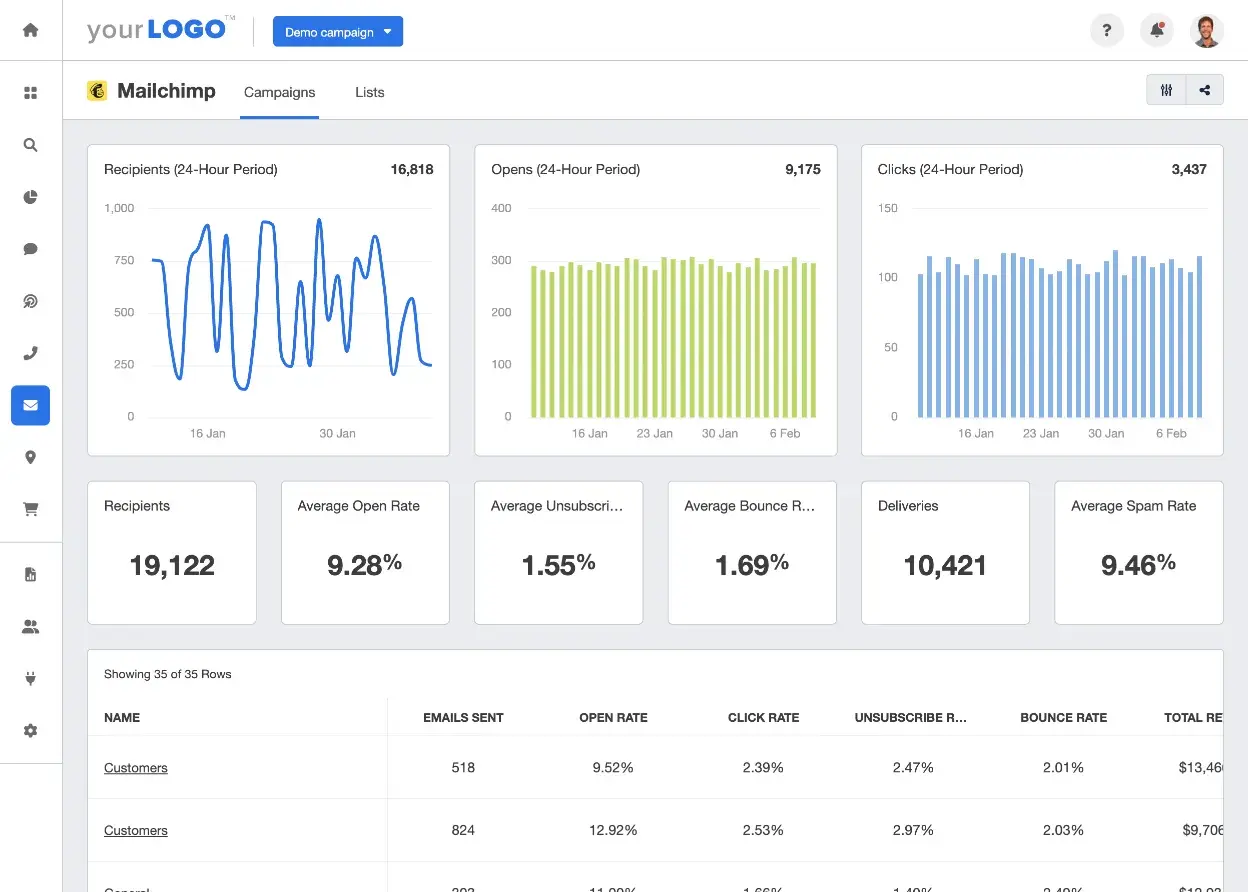
Task: Select the shopping cart sidebar icon
Action: [x=30, y=509]
